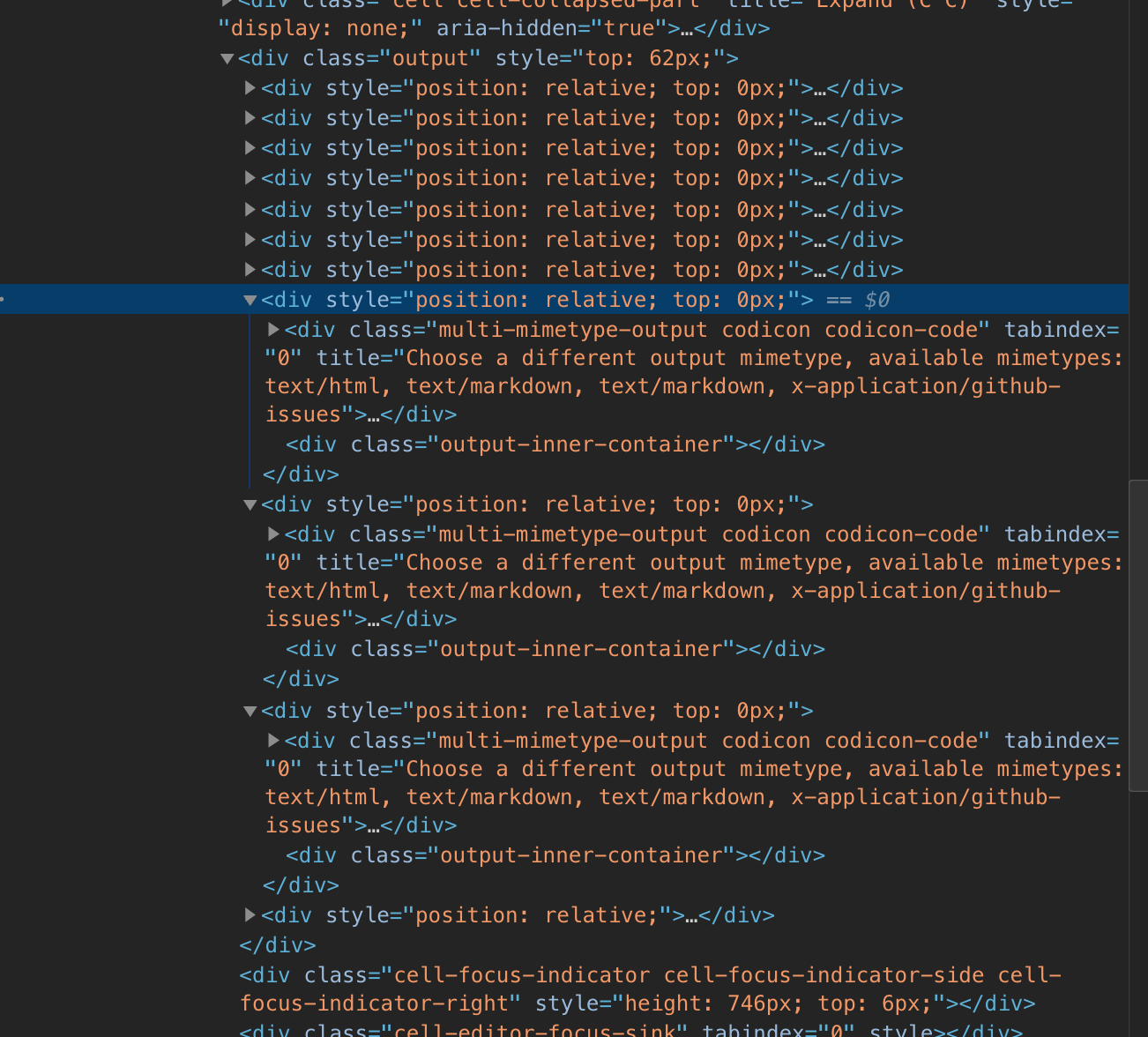Click the dot marker left of the highlighted row

pos(4,299)
